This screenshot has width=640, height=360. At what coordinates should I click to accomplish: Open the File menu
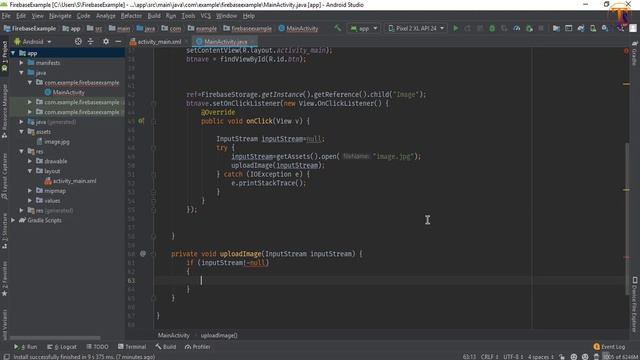coord(6,16)
